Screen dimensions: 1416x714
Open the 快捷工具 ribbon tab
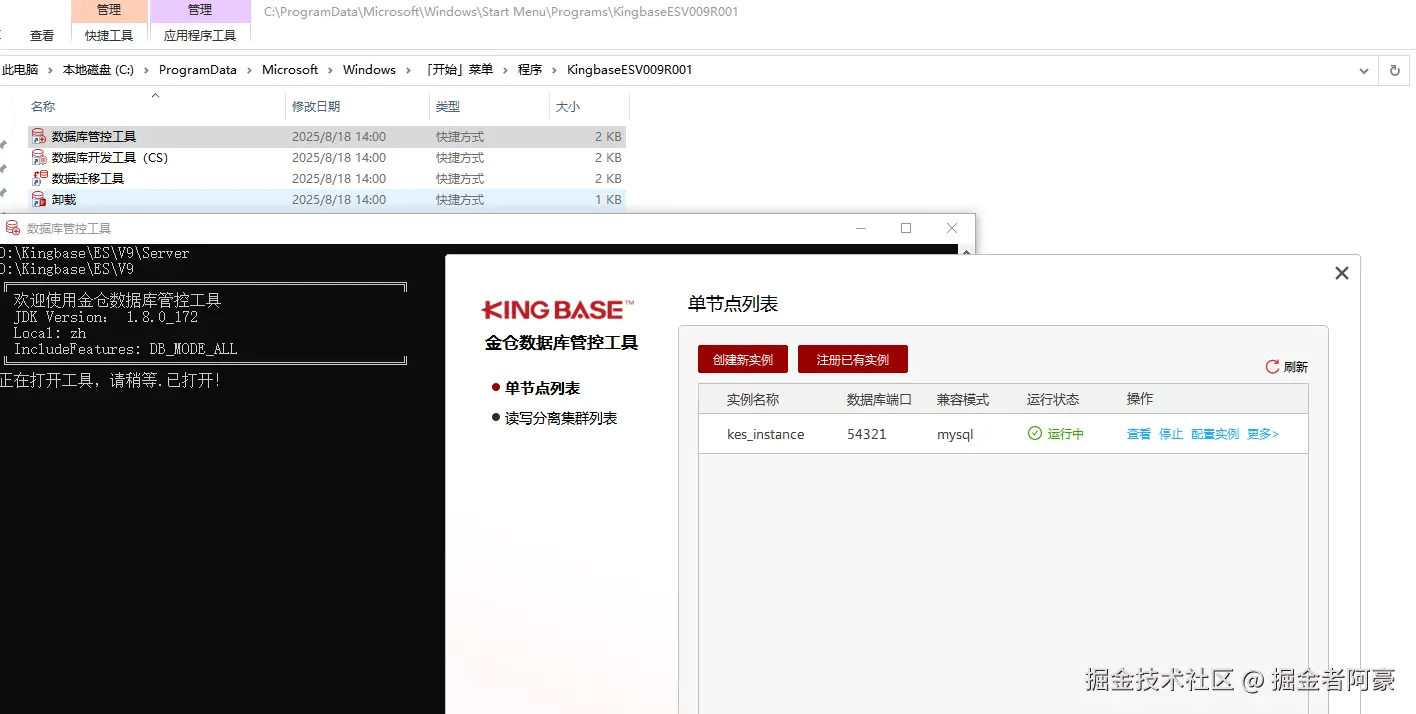(x=109, y=35)
